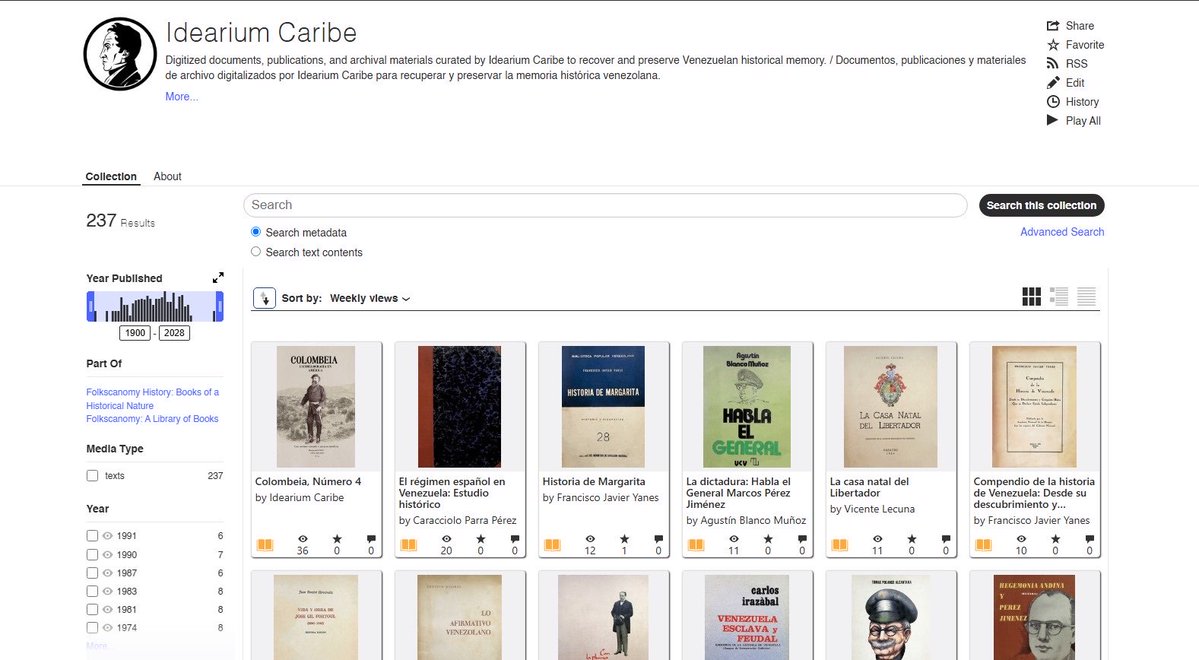Image resolution: width=1199 pixels, height=660 pixels.
Task: Select Search text contents radio button
Action: 256,252
